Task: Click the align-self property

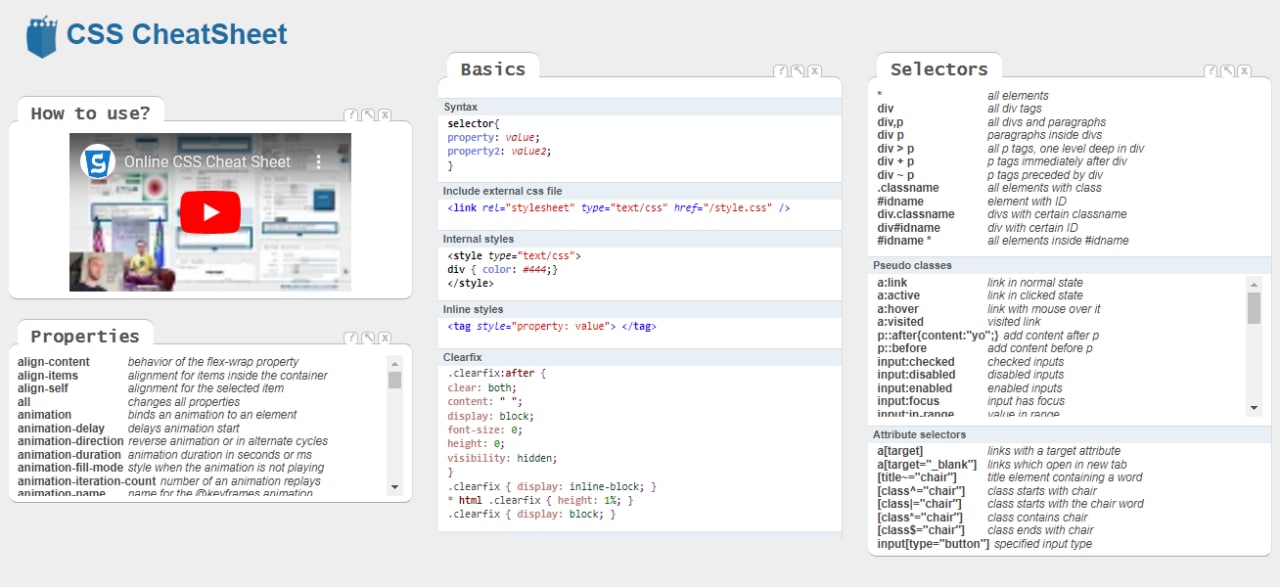Action: pyautogui.click(x=43, y=389)
